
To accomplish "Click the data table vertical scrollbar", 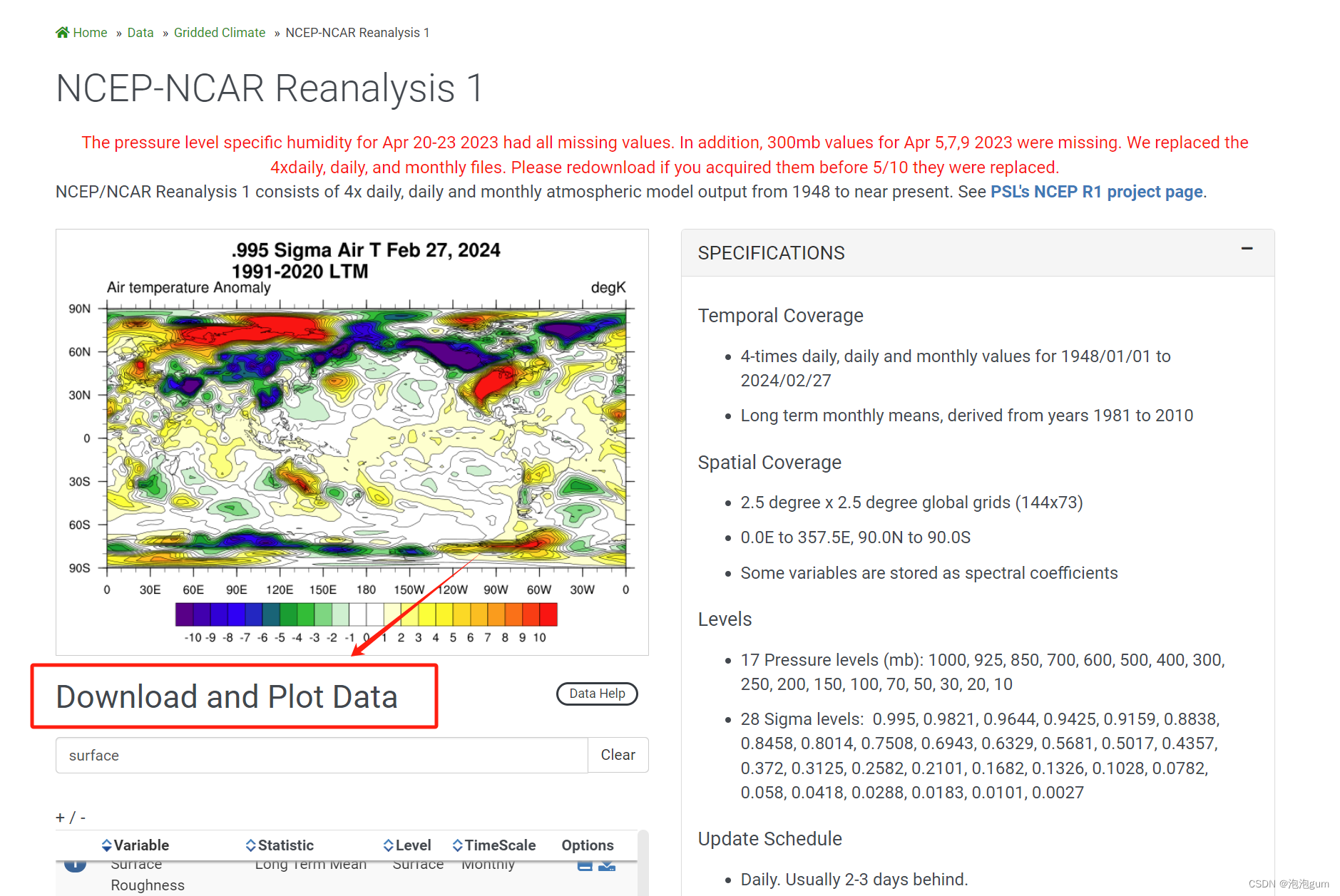I will 643,862.
